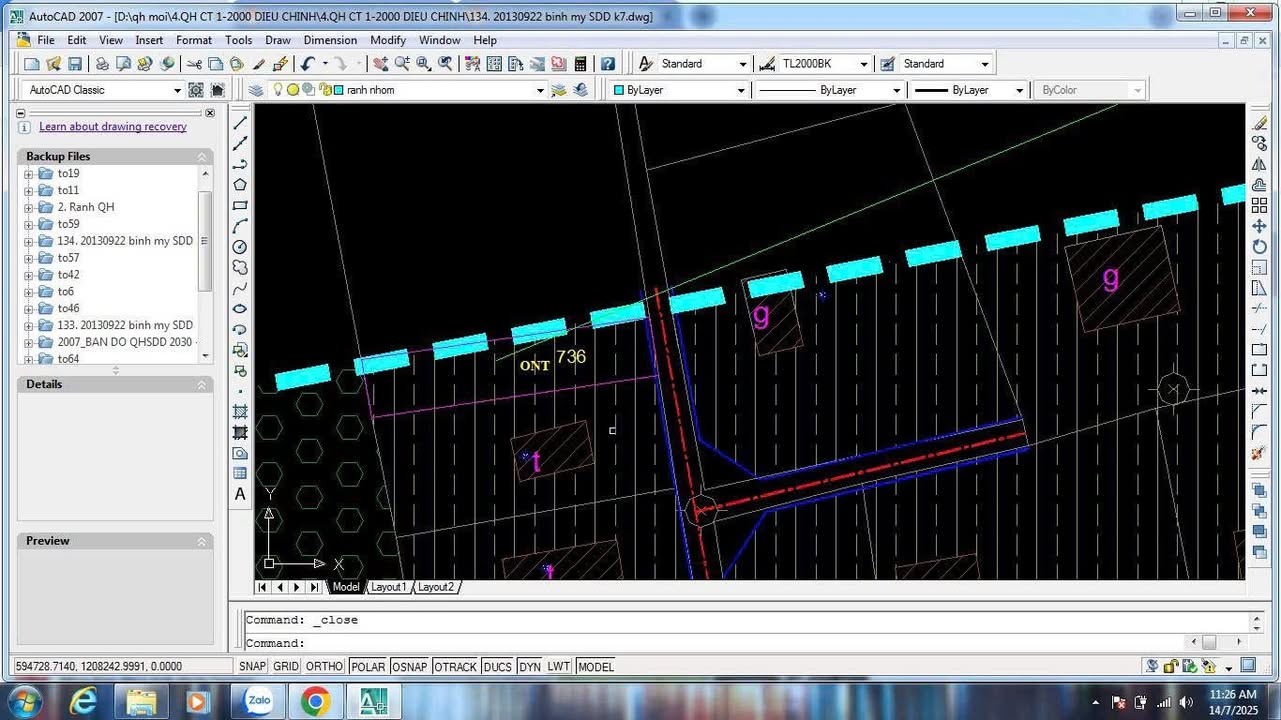Open the Multiline Text tool
Screen dimensions: 1281x720
pyautogui.click(x=240, y=494)
